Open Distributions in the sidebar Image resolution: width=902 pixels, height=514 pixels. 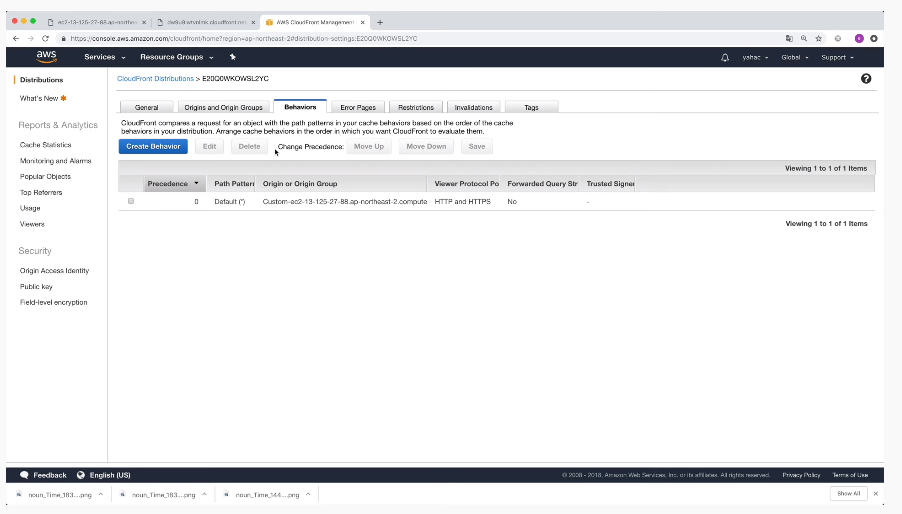[x=41, y=80]
